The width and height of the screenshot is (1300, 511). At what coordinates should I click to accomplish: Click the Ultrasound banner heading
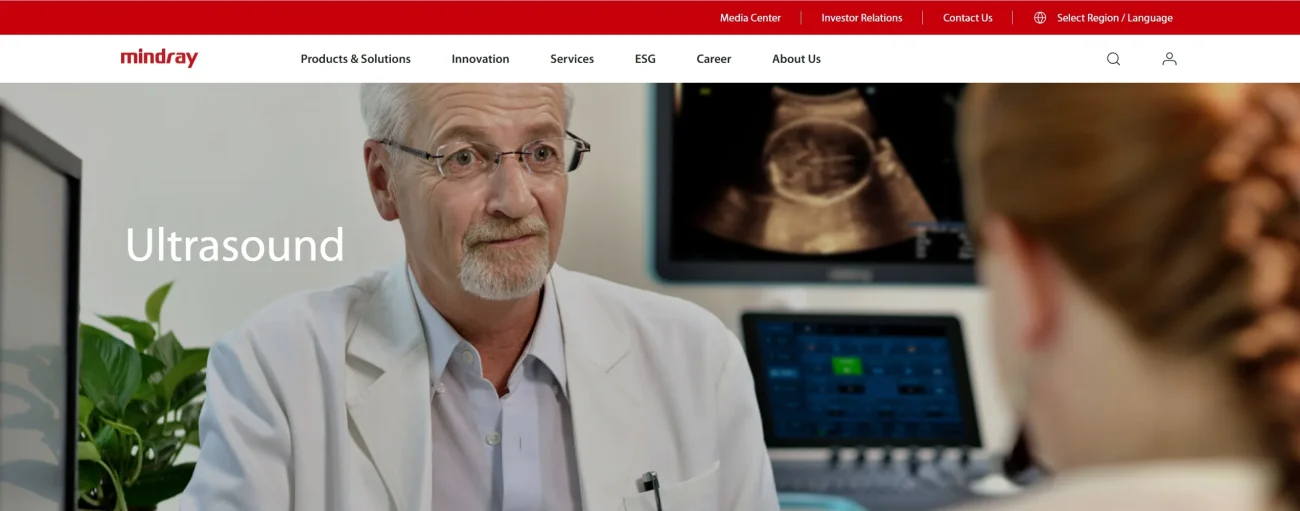(235, 245)
